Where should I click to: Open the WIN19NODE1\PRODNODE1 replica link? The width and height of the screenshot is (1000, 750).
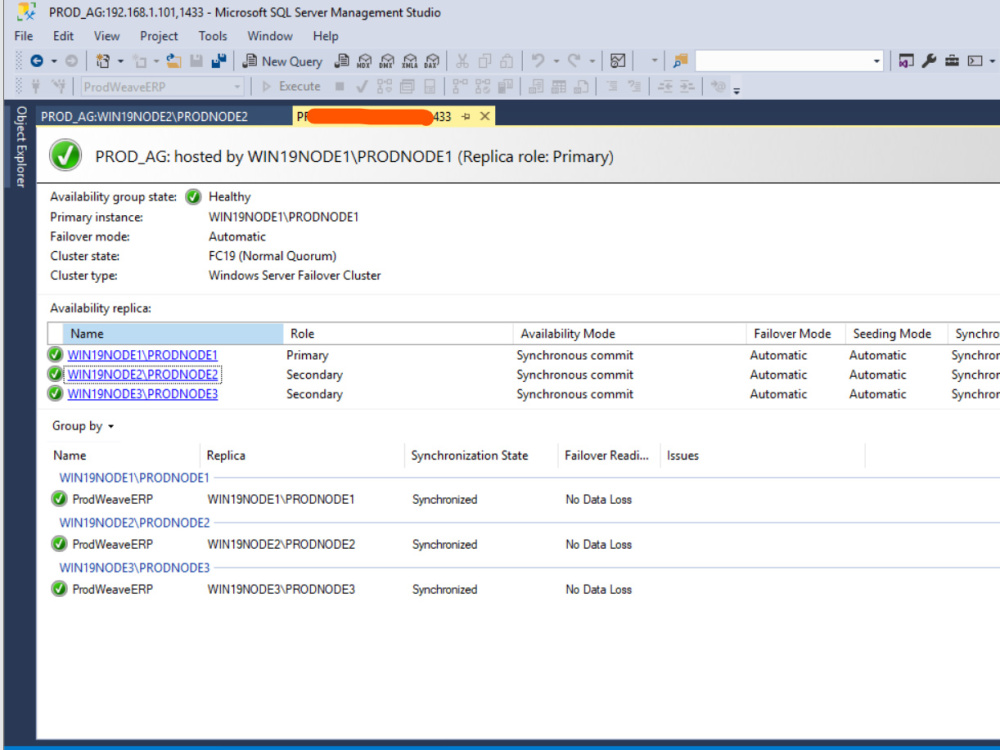point(142,355)
